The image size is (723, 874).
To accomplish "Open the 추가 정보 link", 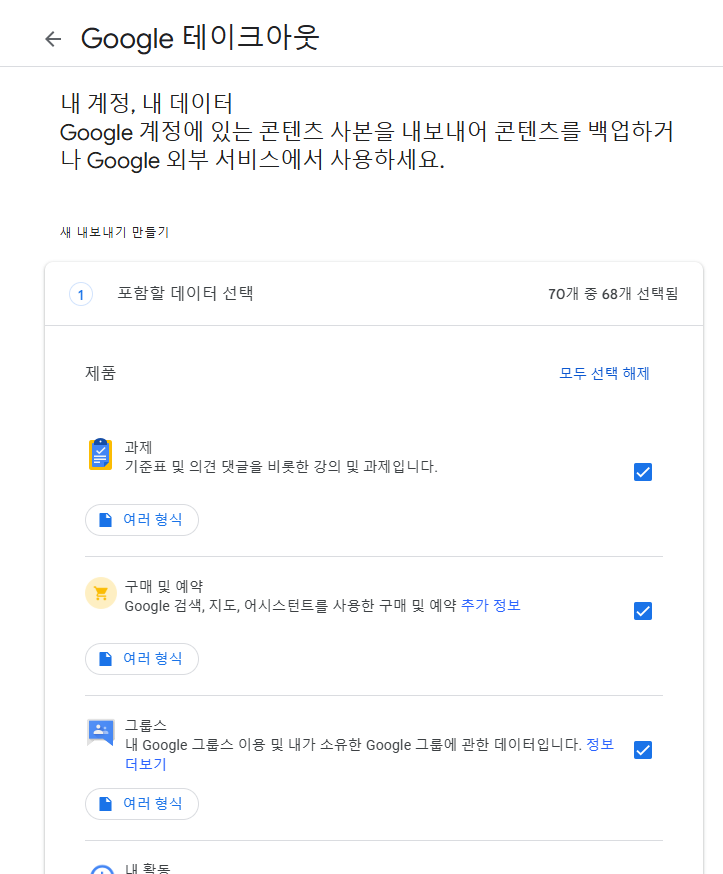I will [491, 605].
